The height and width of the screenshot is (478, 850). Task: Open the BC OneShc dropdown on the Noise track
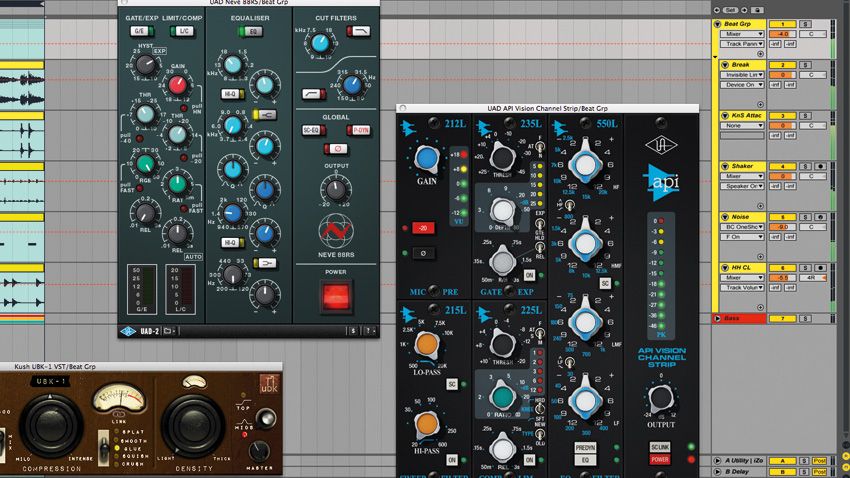[x=742, y=227]
